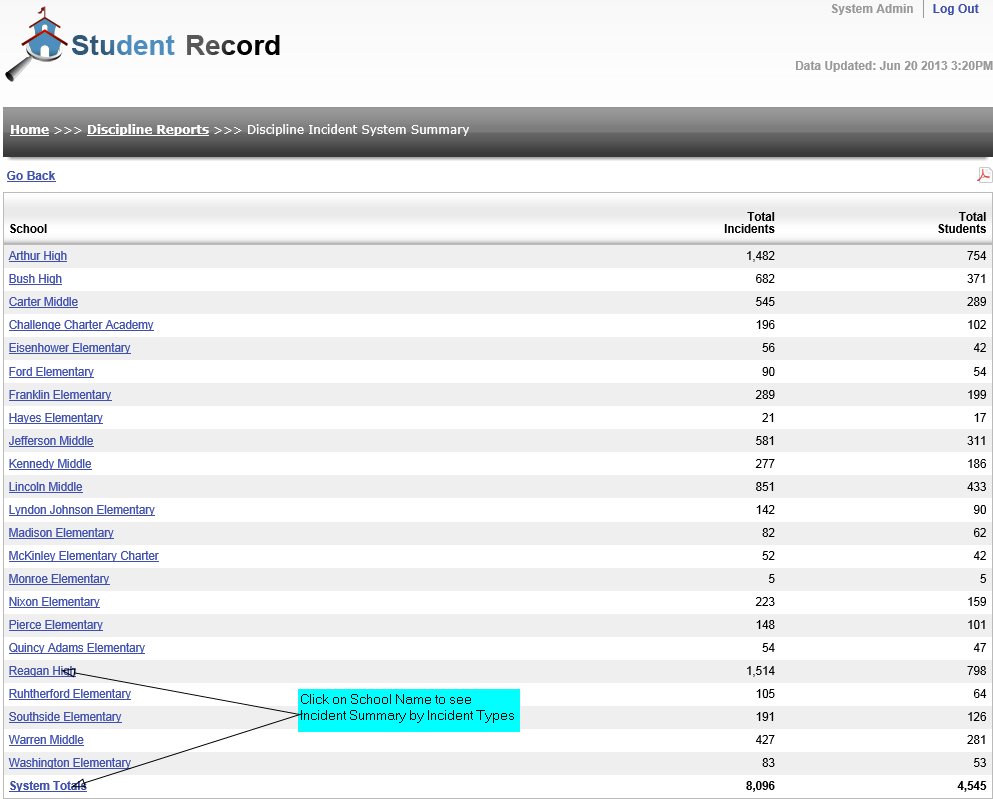Click the School column header
993x799 pixels.
coord(28,229)
